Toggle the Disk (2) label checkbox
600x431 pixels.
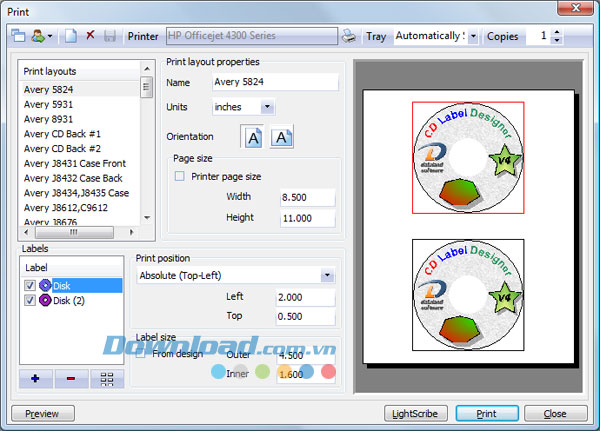tap(30, 300)
